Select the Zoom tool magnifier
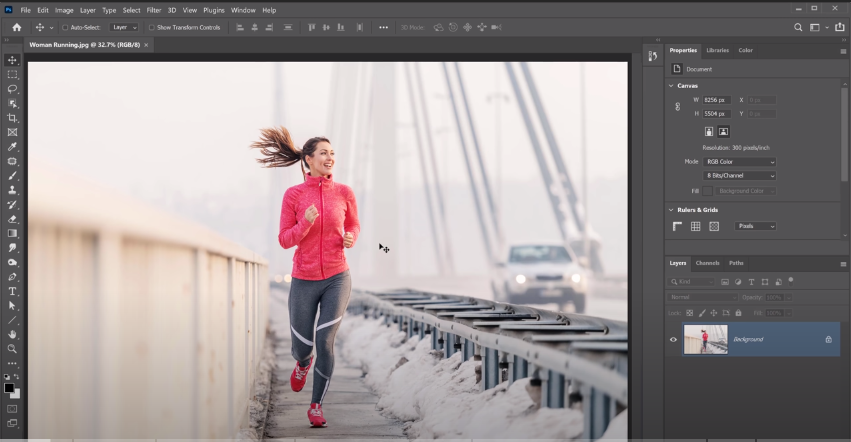 pyautogui.click(x=12, y=349)
